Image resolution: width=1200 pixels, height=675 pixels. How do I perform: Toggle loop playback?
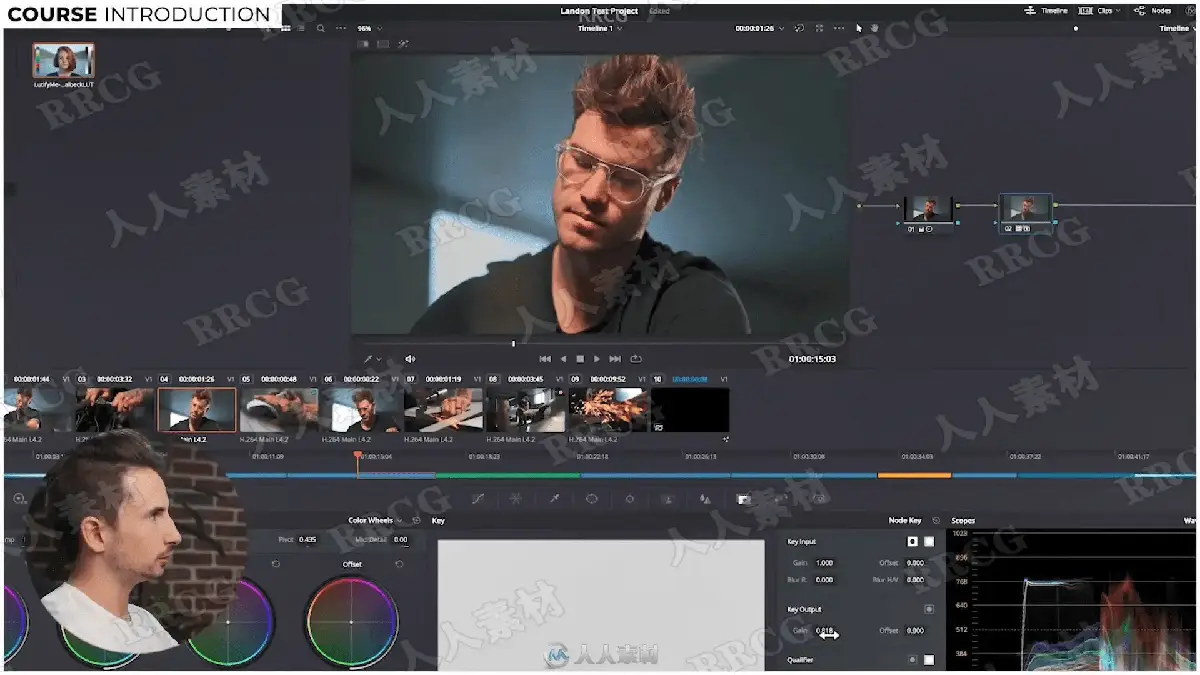coord(635,359)
